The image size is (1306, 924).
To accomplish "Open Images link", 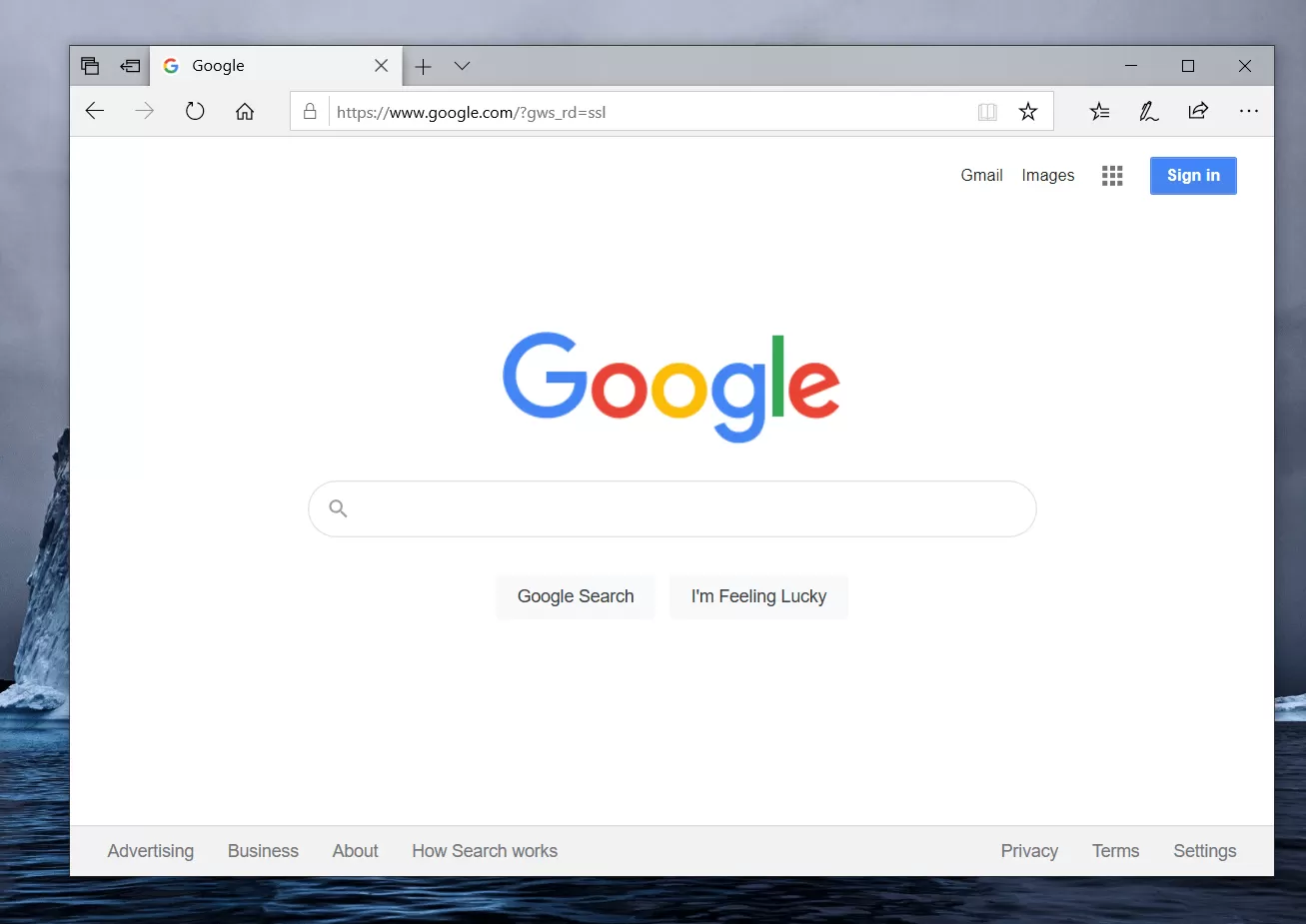I will coord(1048,175).
